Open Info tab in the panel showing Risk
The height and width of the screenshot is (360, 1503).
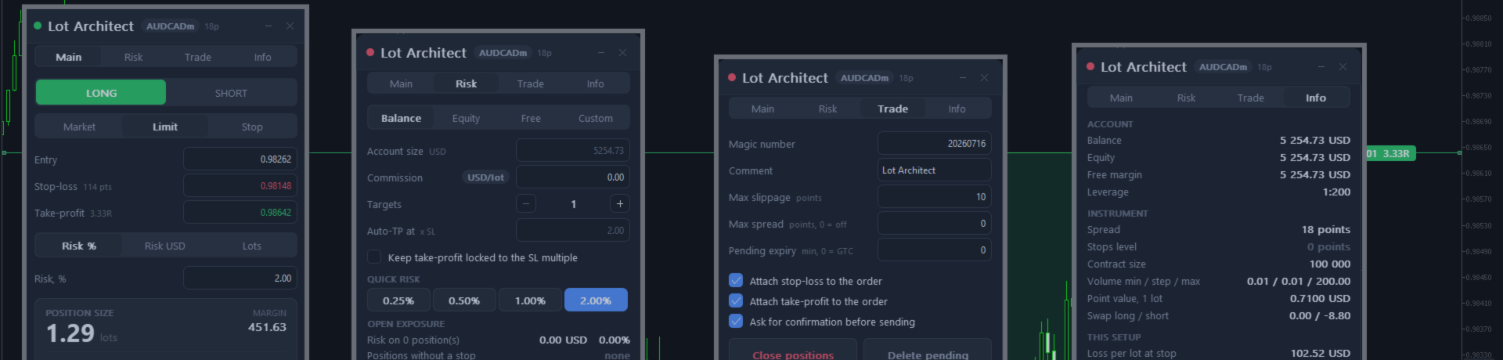tap(595, 84)
